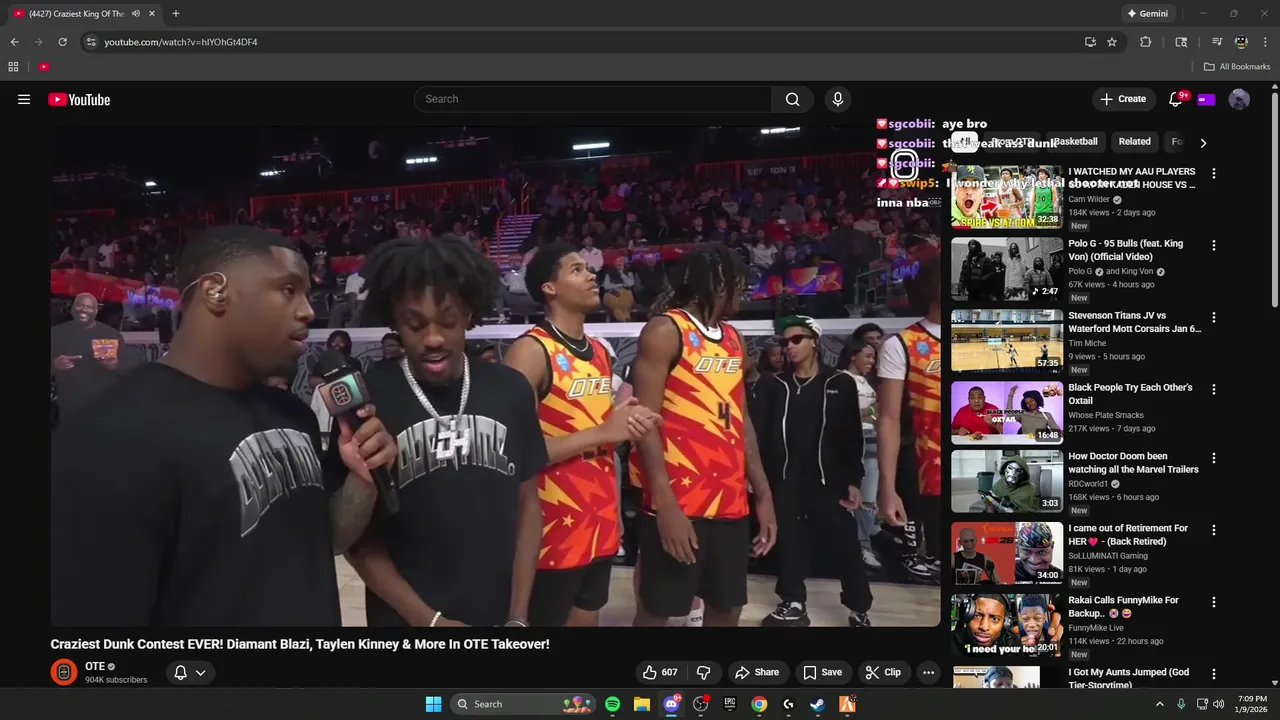The width and height of the screenshot is (1280, 720).
Task: Show next filter chips arrow
Action: (x=1203, y=143)
